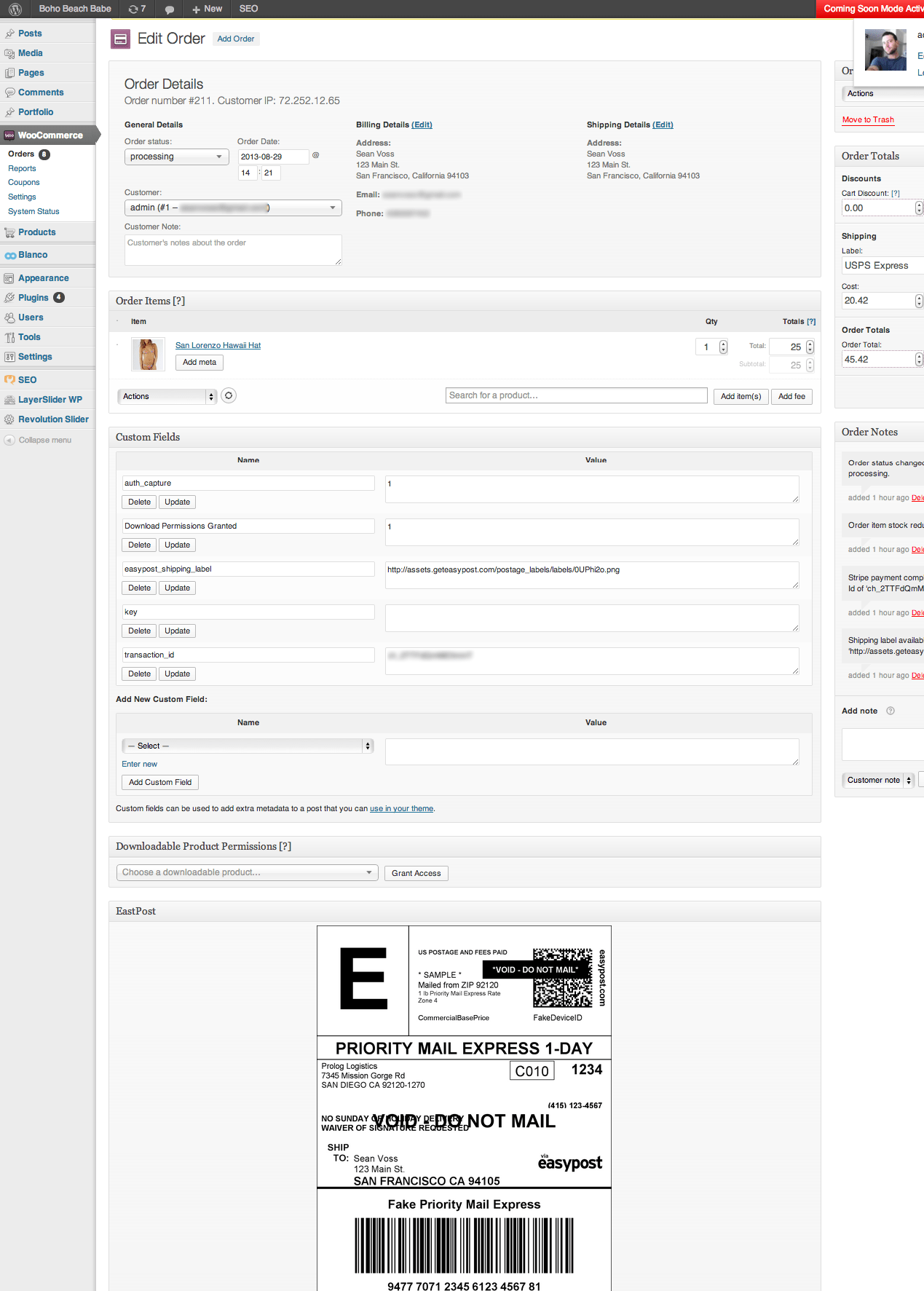
Task: Click the user avatar photo
Action: (x=885, y=50)
